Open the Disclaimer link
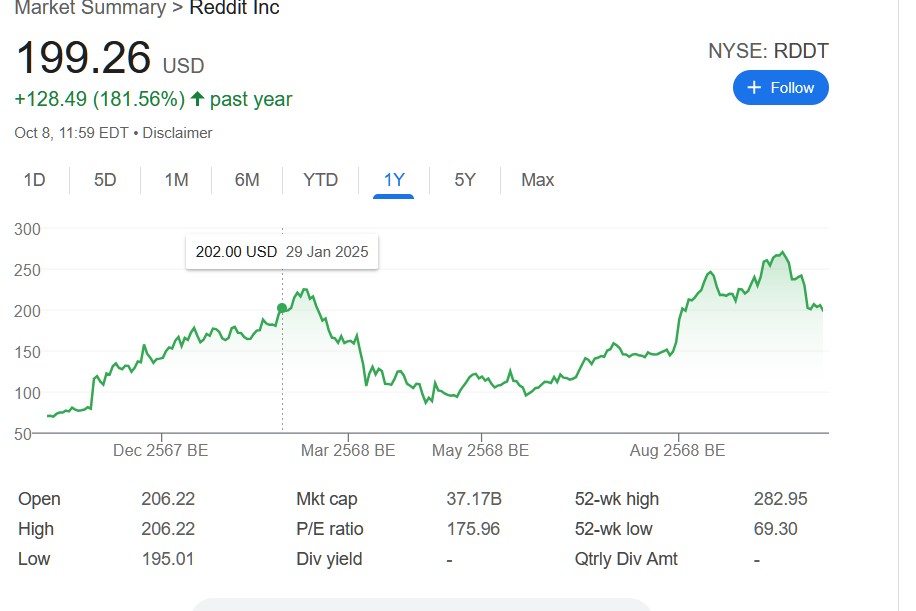The width and height of the screenshot is (916, 611). [x=177, y=133]
